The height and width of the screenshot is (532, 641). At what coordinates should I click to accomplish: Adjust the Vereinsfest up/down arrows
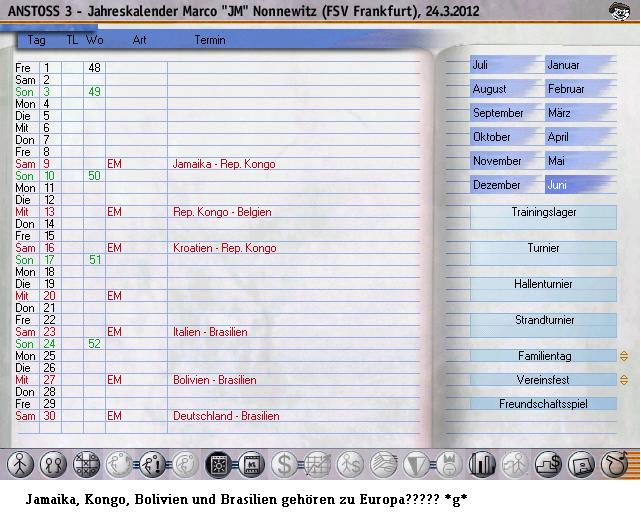[624, 380]
